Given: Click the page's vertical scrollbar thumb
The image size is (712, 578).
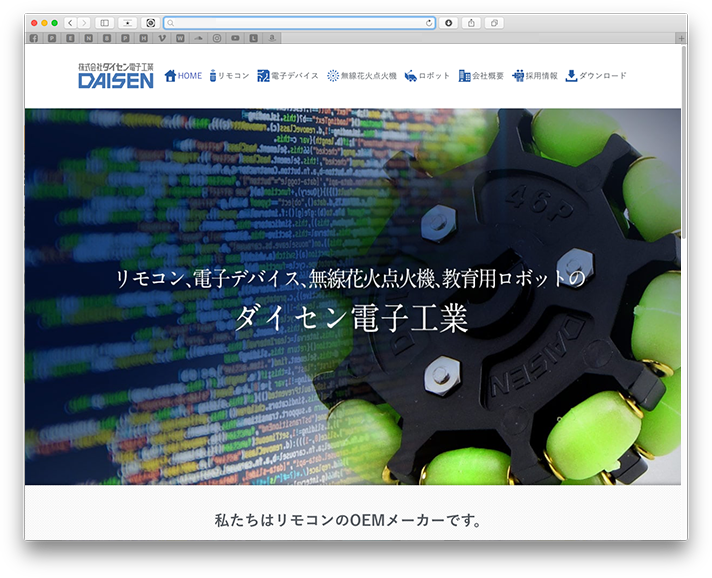Looking at the screenshot, I should point(684,142).
